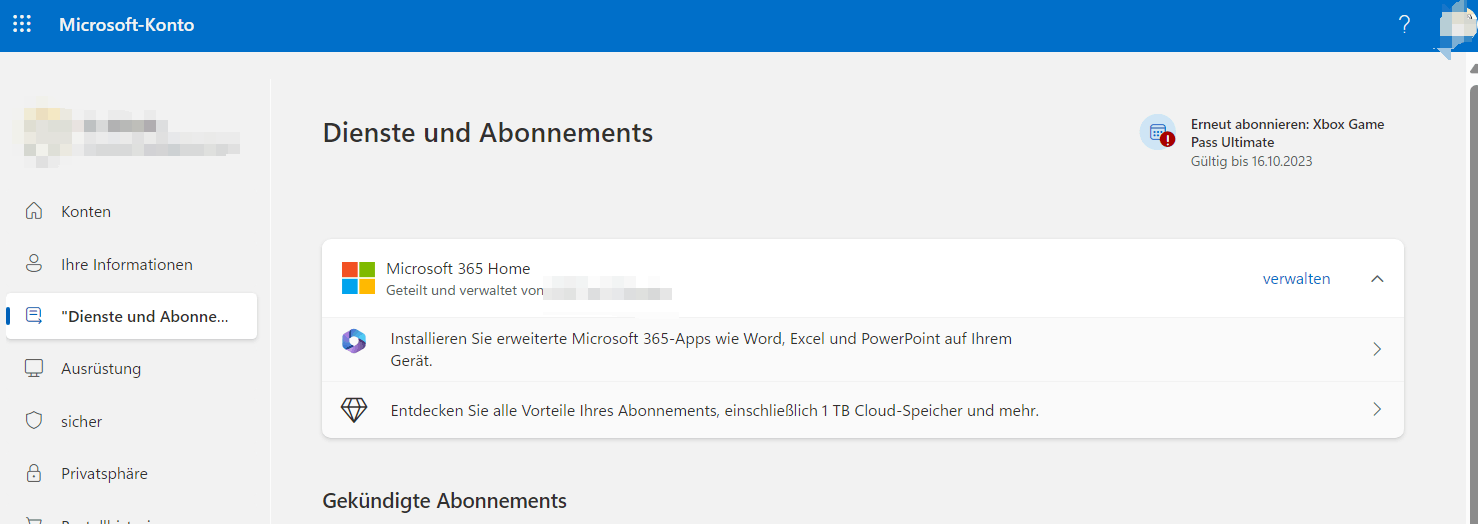Click the Microsoft-Konto header title
This screenshot has height=524, width=1478.
coord(127,25)
